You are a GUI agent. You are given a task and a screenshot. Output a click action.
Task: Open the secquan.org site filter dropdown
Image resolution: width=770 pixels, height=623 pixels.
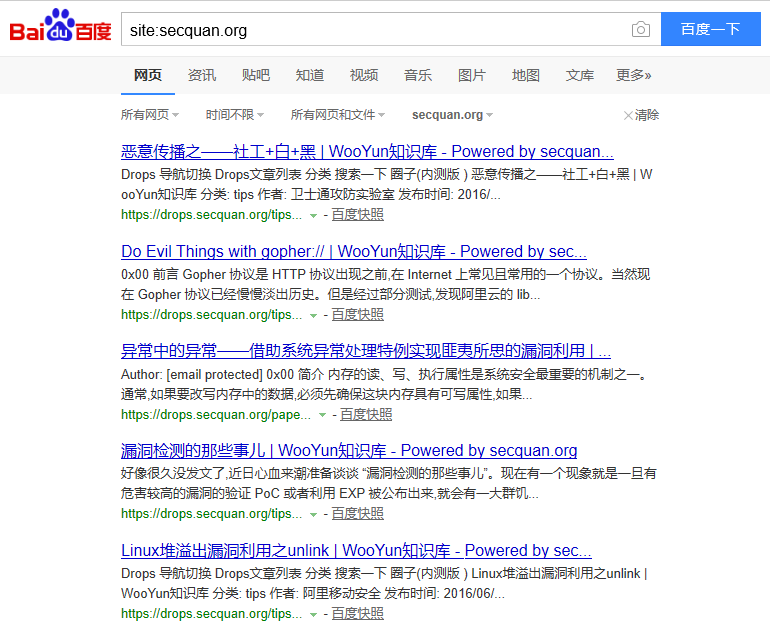452,115
